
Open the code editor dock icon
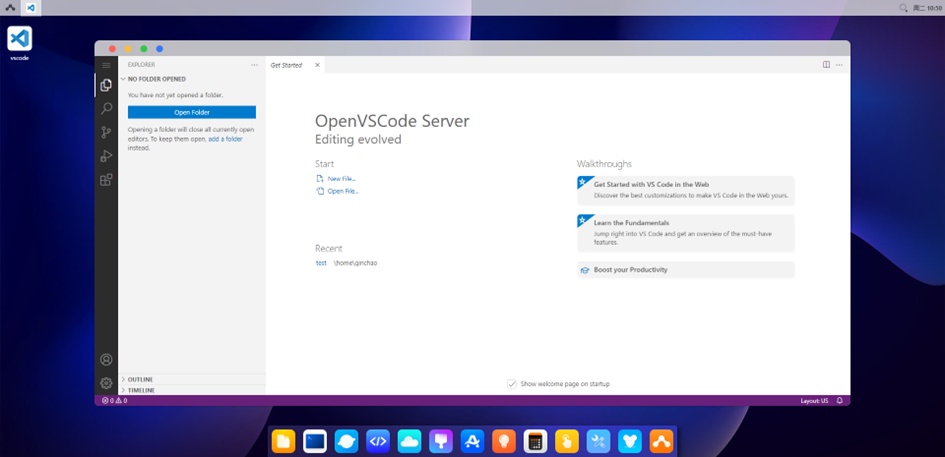tap(378, 441)
